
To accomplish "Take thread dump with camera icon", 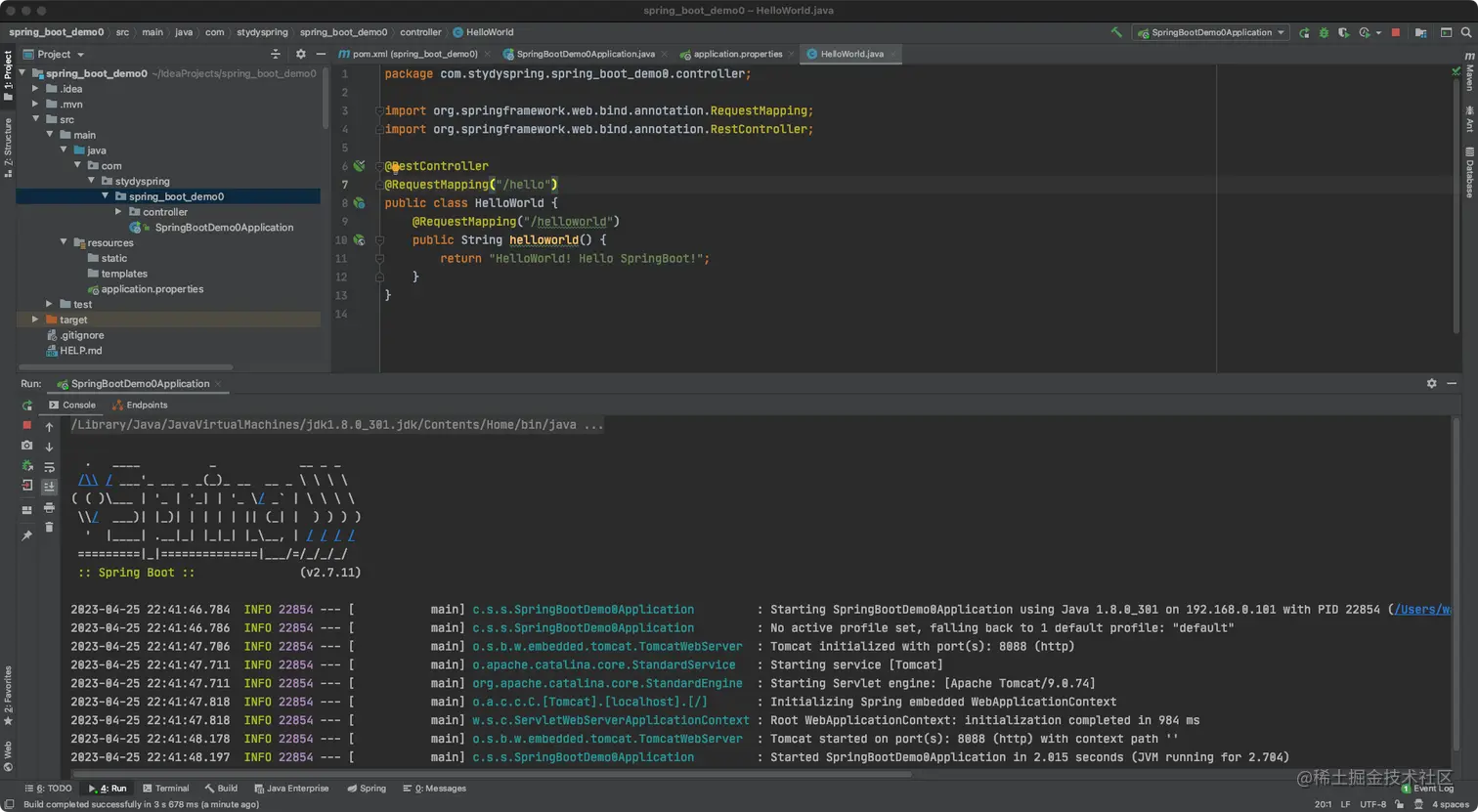I will pyautogui.click(x=27, y=446).
